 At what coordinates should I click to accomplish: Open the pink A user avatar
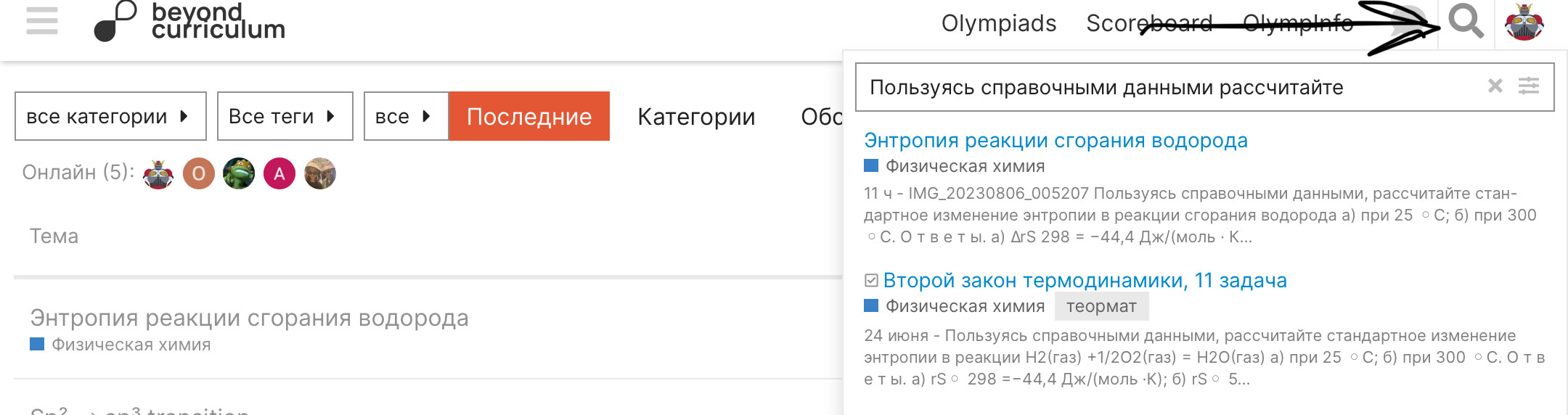[279, 173]
